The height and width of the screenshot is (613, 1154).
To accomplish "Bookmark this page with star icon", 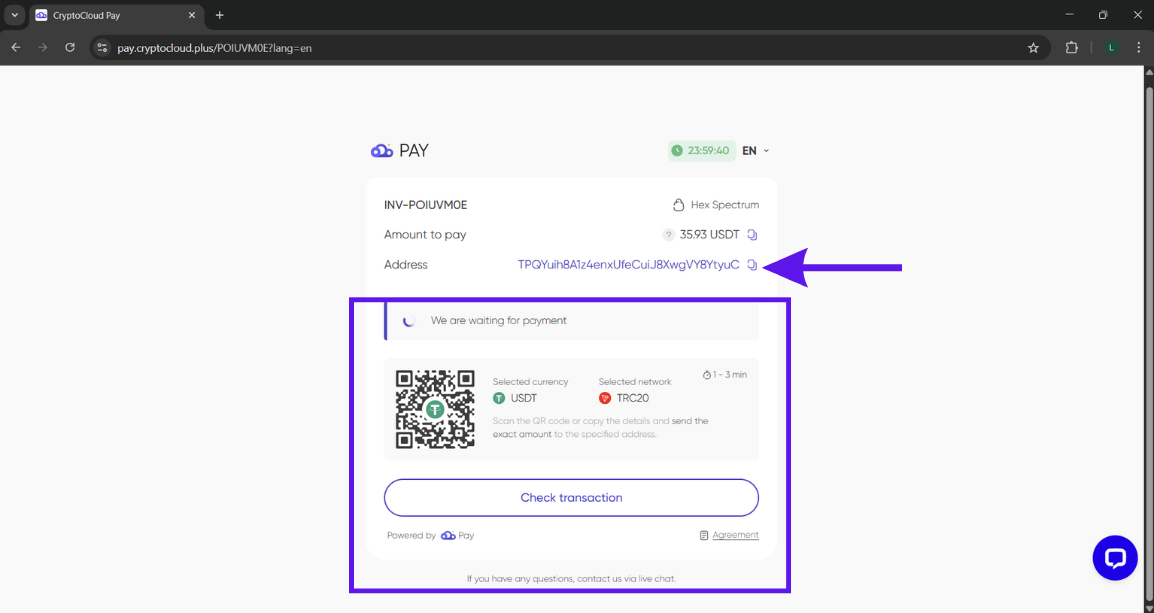I will coord(1033,47).
